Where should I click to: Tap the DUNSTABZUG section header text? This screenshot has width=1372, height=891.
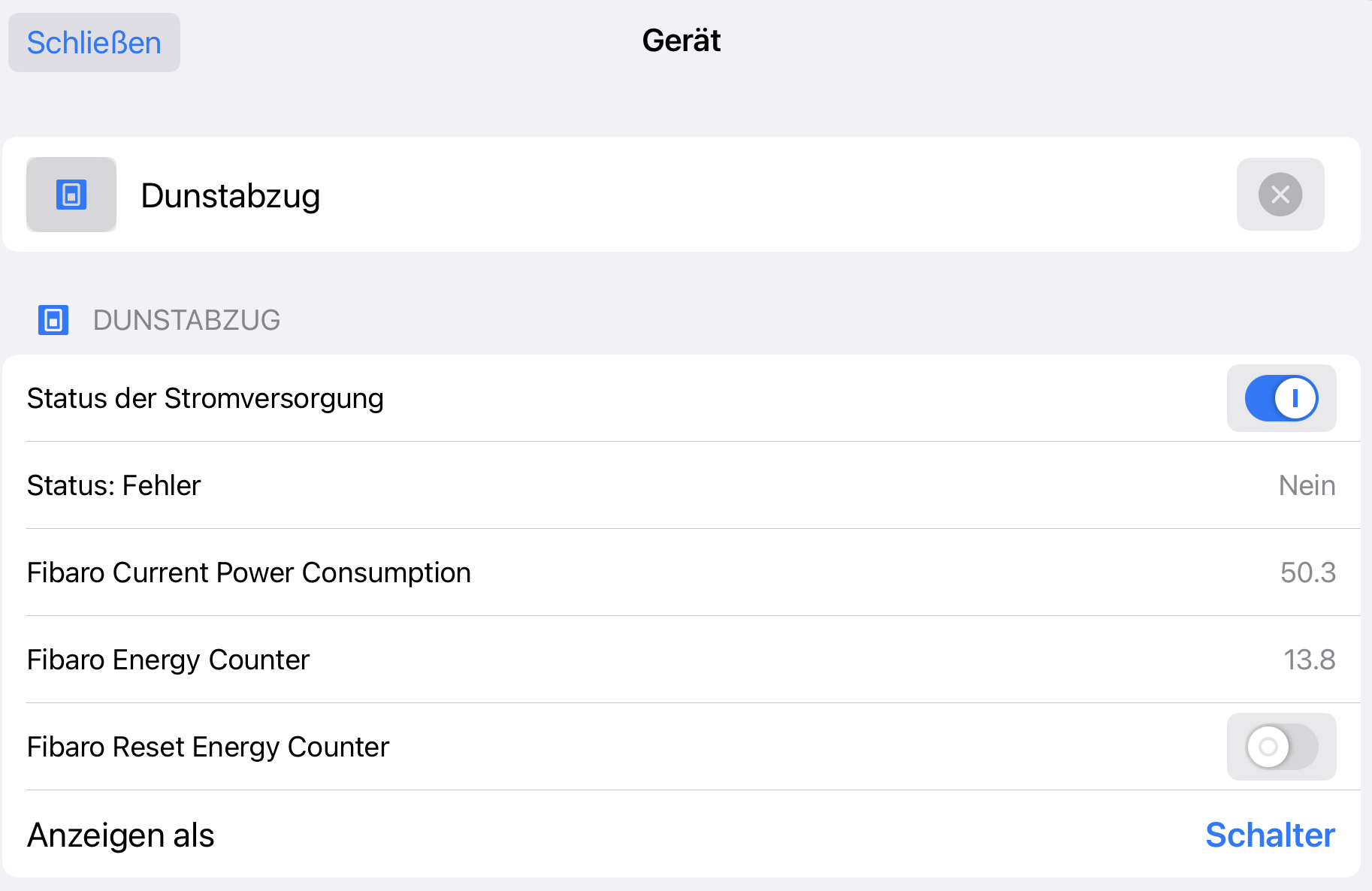(x=186, y=320)
